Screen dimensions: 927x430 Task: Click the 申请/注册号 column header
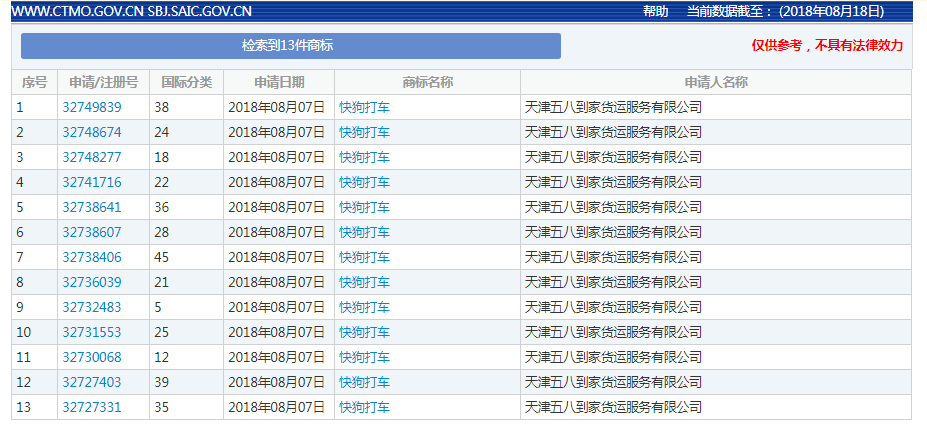point(103,82)
